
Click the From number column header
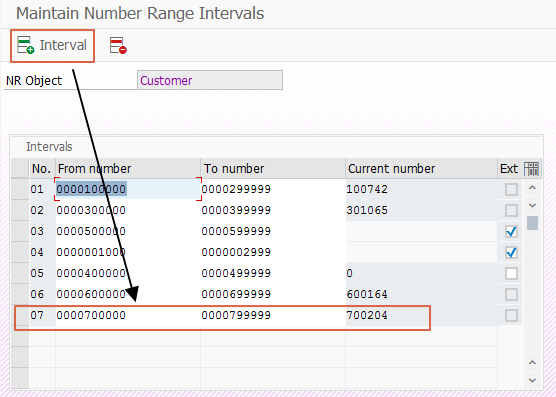click(128, 168)
